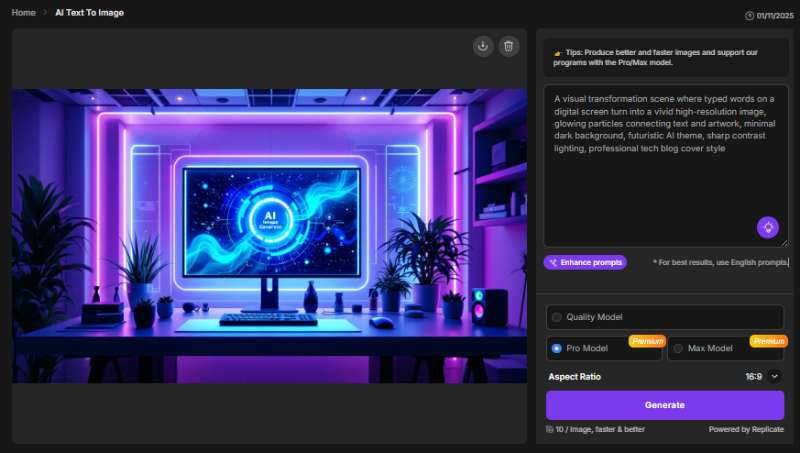Click the Enhance prompts button
800x453 pixels.
(x=585, y=262)
